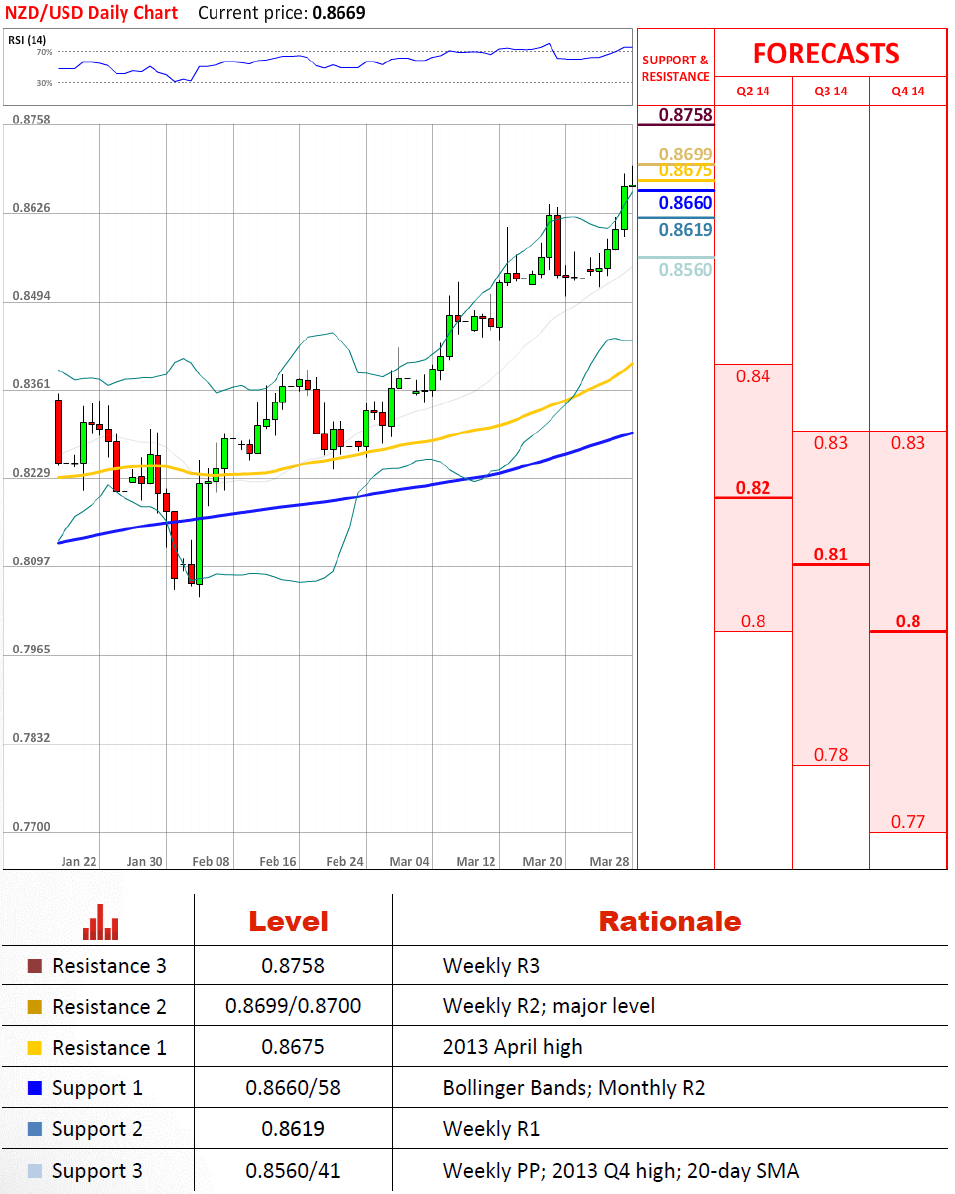Click the level cell 0.8660/58
Screen dimensions: 955x1194
293,1088
